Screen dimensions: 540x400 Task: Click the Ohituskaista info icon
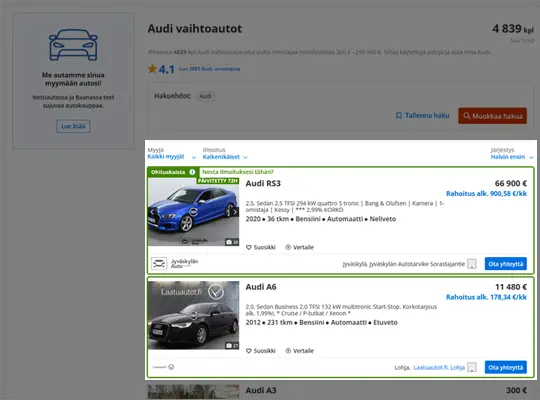pyautogui.click(x=192, y=172)
